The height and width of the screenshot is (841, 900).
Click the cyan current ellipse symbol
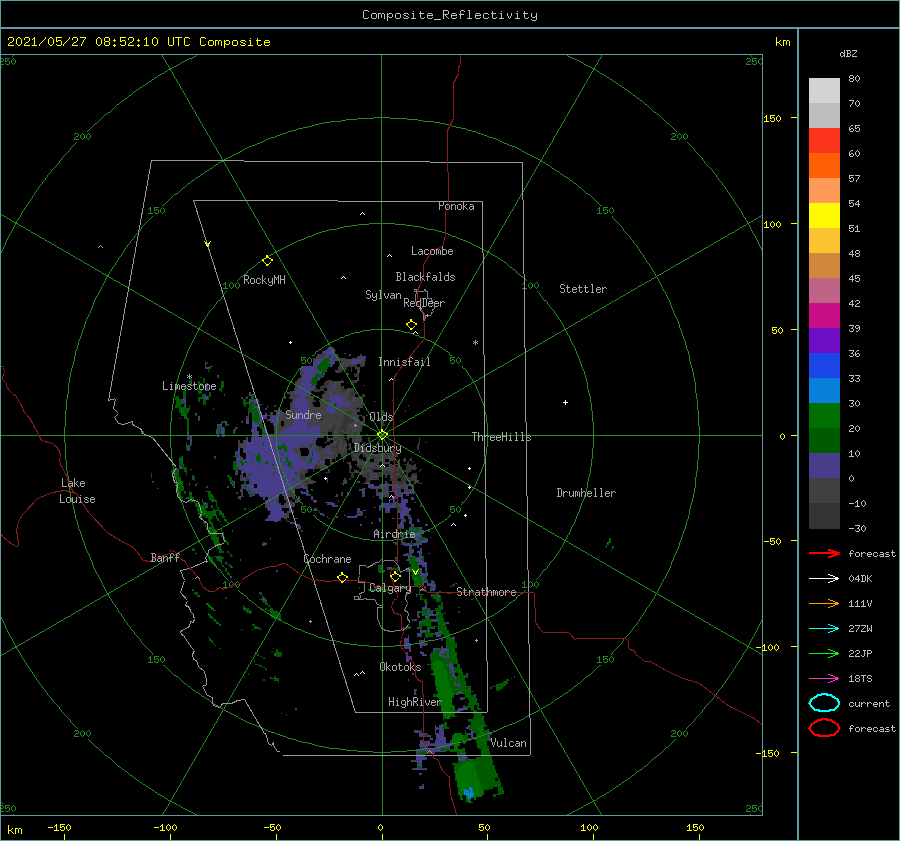(824, 703)
